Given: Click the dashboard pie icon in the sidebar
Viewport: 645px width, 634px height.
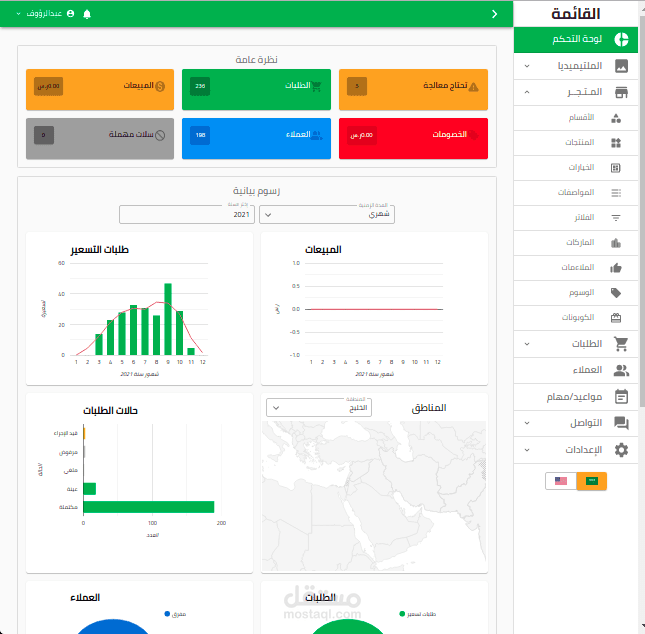Looking at the screenshot, I should pyautogui.click(x=621, y=40).
